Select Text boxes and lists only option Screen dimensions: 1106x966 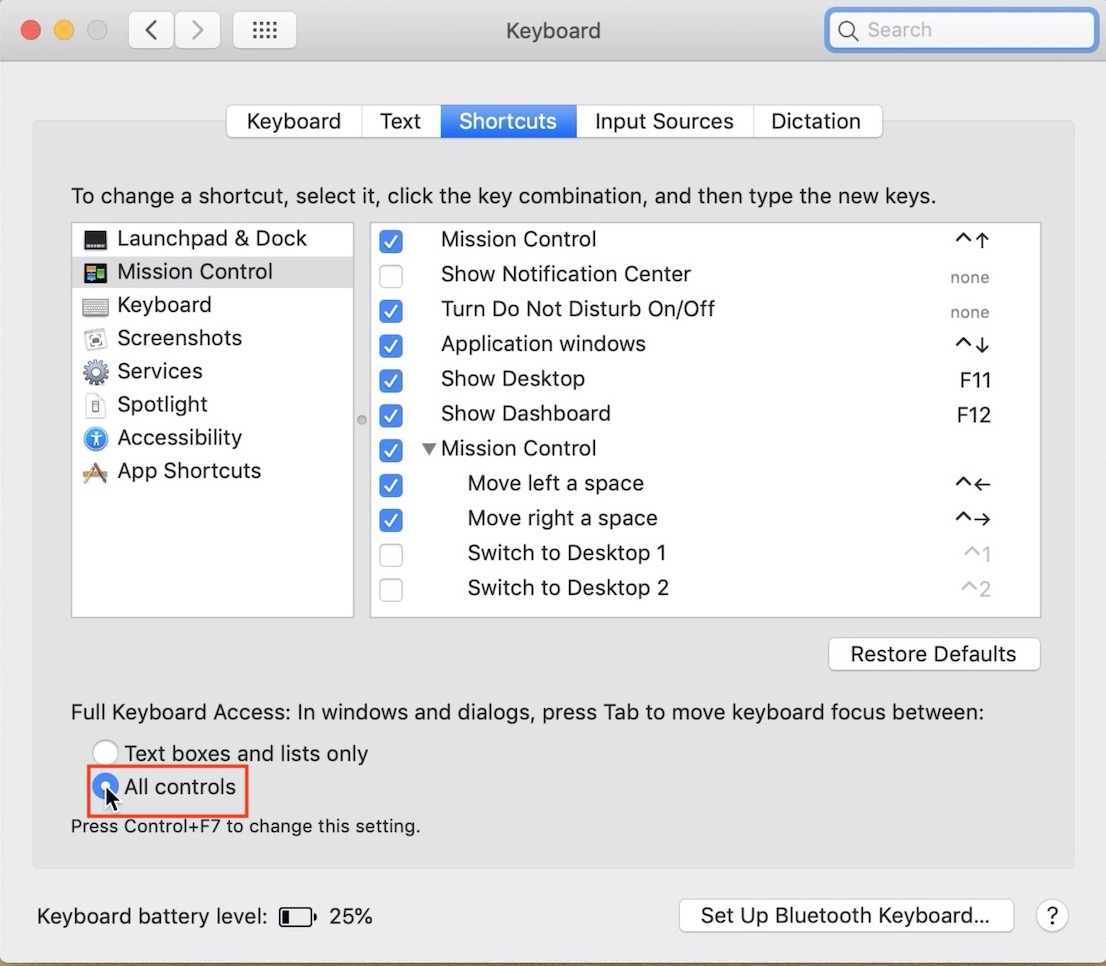105,753
